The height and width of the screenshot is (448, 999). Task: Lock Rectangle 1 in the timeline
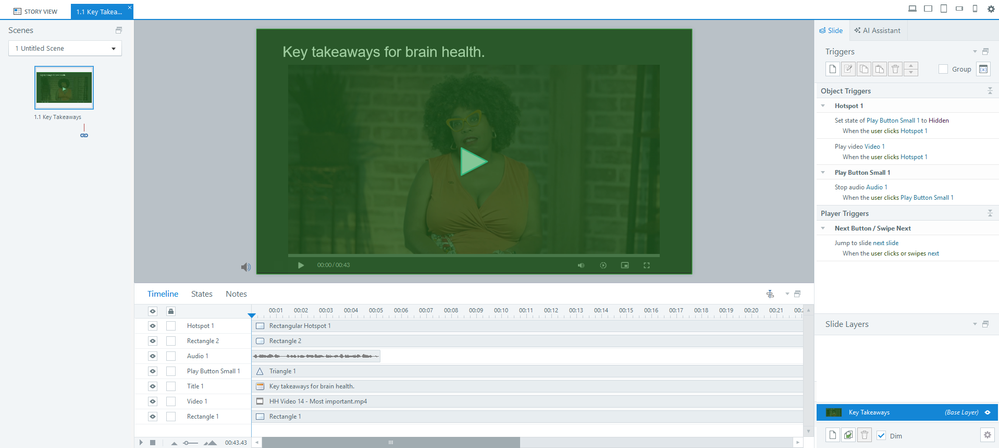point(171,416)
